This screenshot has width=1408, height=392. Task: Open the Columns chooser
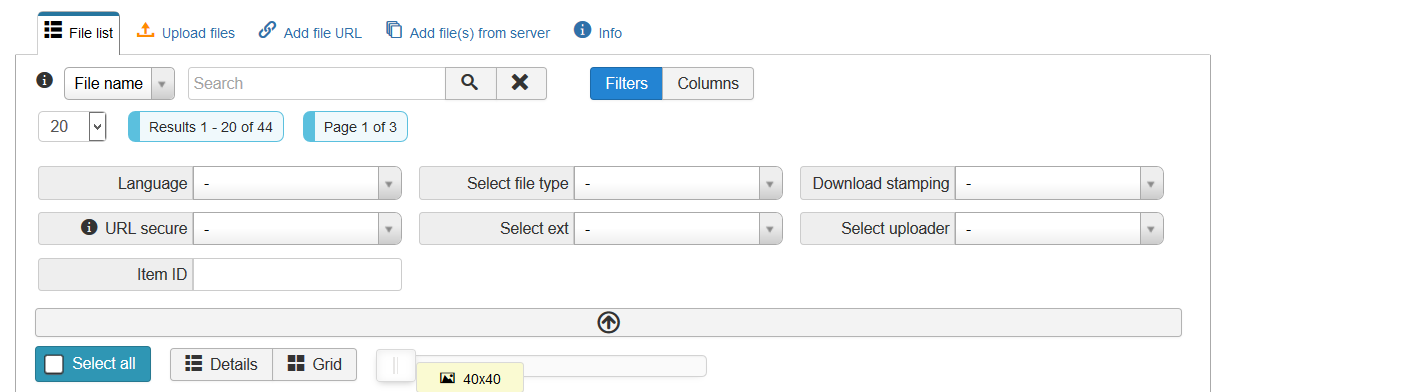click(708, 84)
